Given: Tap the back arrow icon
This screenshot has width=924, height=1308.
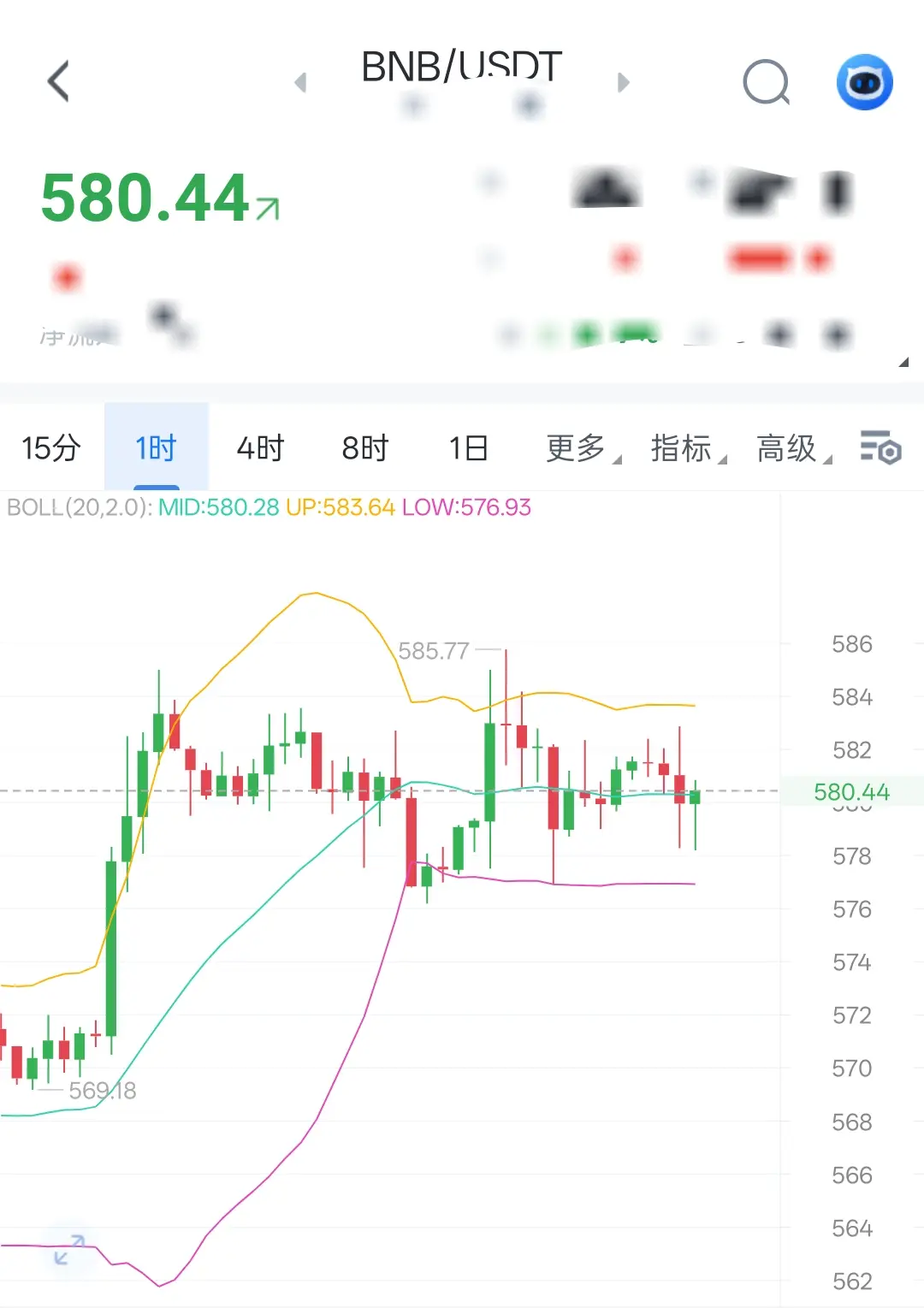Looking at the screenshot, I should [x=58, y=82].
